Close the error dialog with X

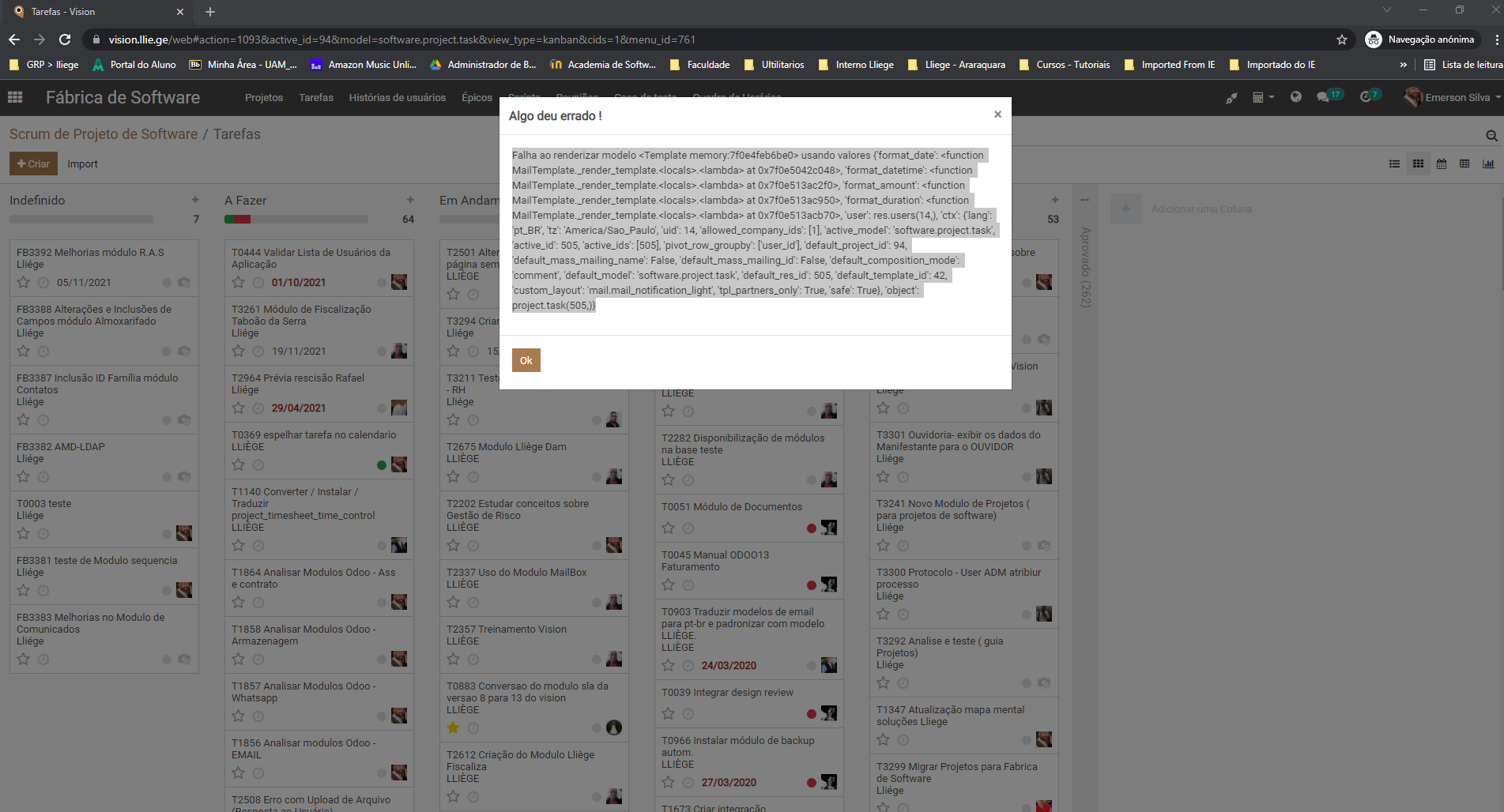point(997,115)
